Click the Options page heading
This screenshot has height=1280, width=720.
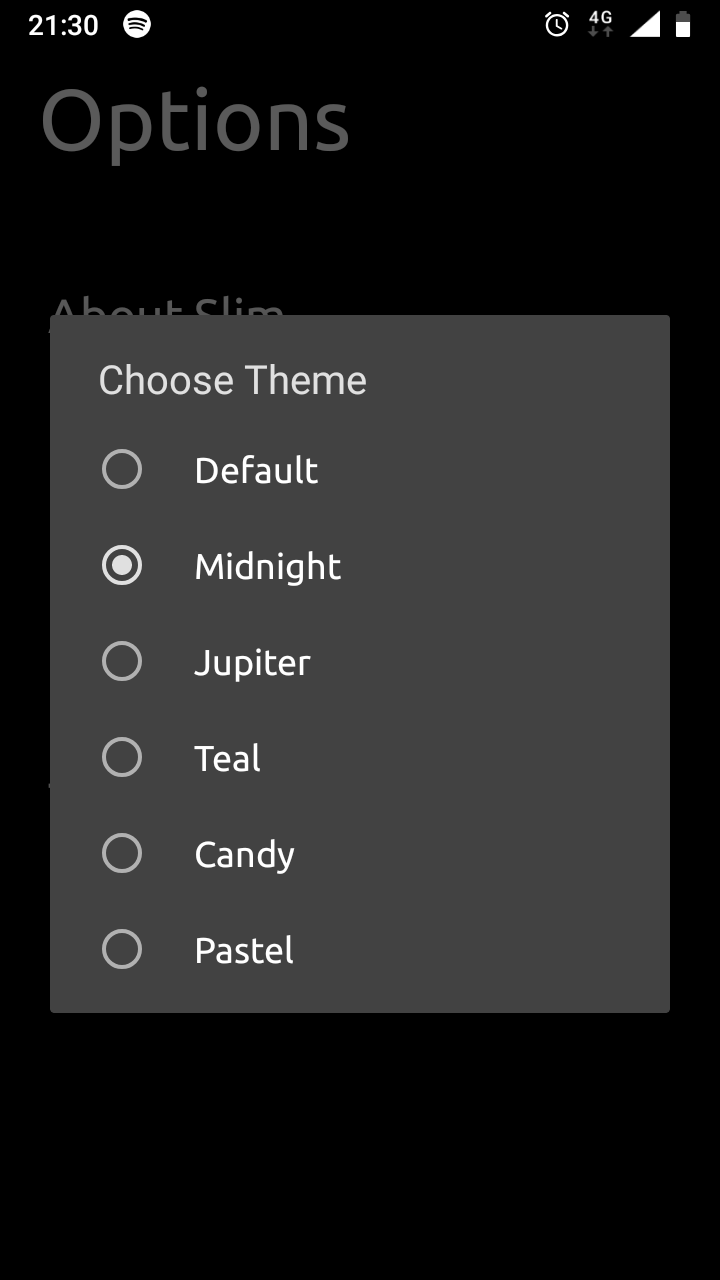195,122
